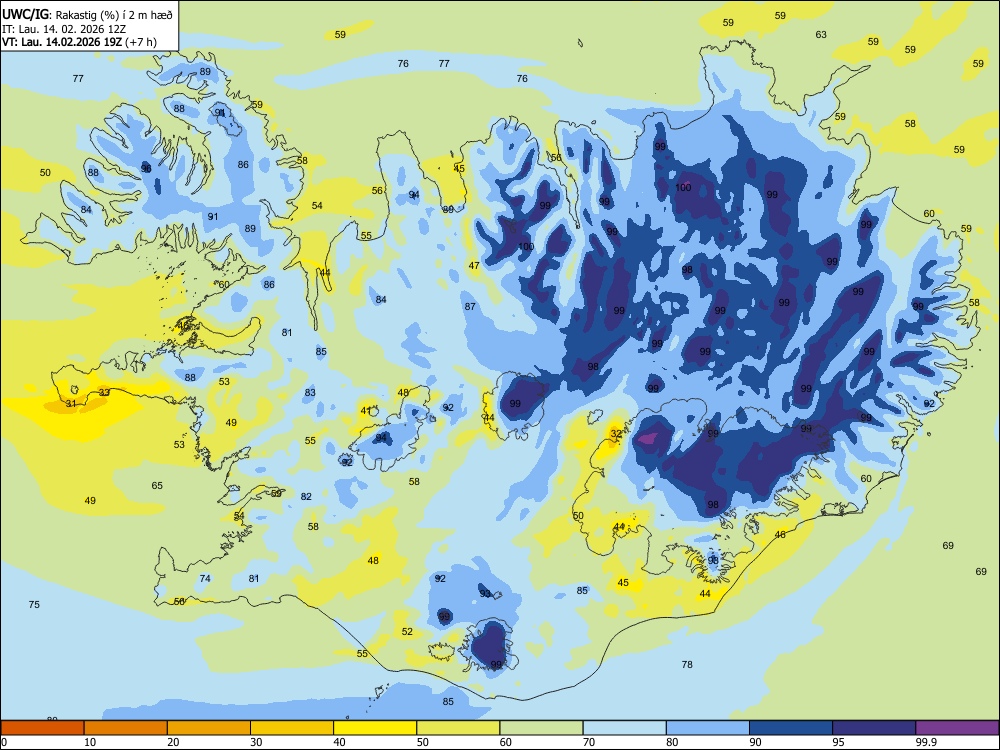Click the orange 10–20 legend swatch
The width and height of the screenshot is (1000, 750).
click(x=126, y=728)
